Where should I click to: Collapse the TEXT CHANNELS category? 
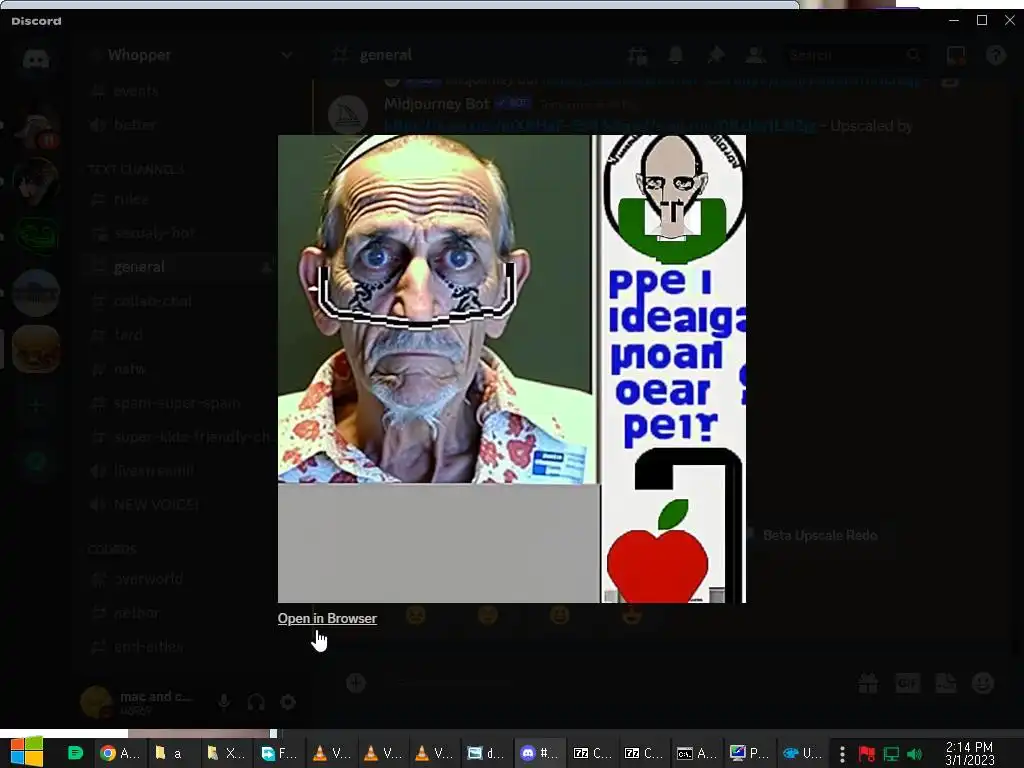[x=136, y=169]
